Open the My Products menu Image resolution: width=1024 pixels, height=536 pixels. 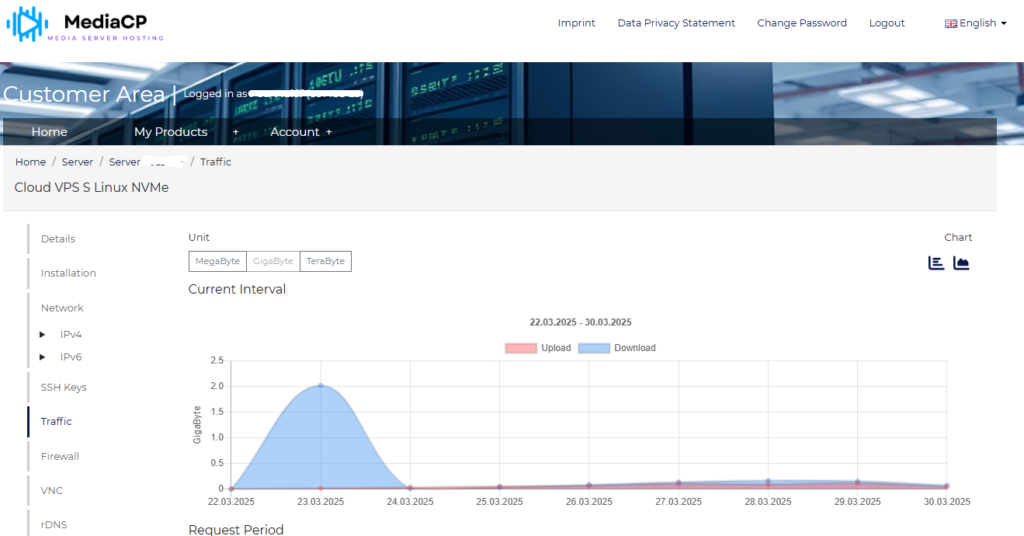click(x=170, y=132)
